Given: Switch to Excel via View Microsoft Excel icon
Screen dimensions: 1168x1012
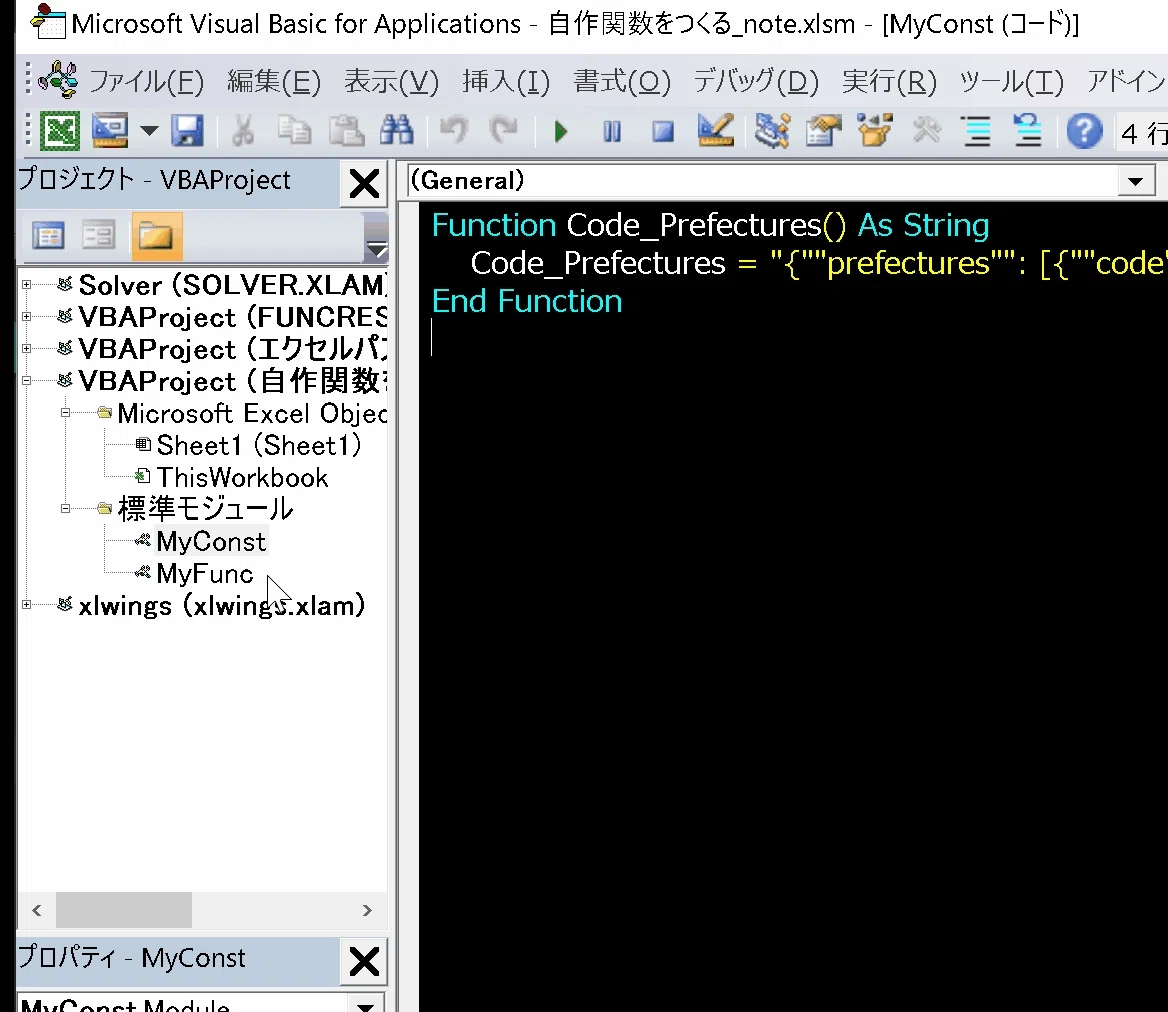Looking at the screenshot, I should tap(60, 132).
